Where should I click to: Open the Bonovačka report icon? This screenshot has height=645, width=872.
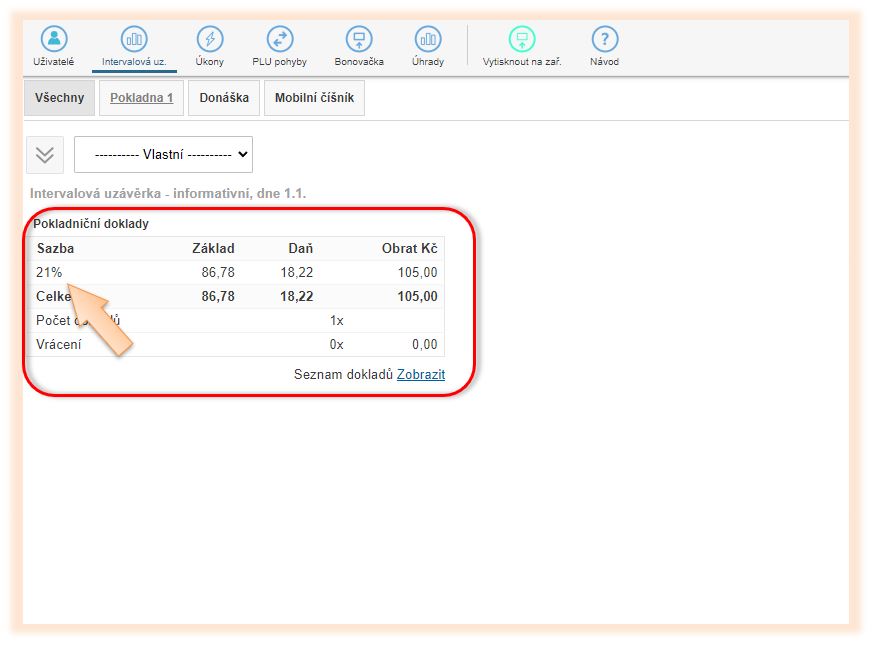[x=359, y=40]
